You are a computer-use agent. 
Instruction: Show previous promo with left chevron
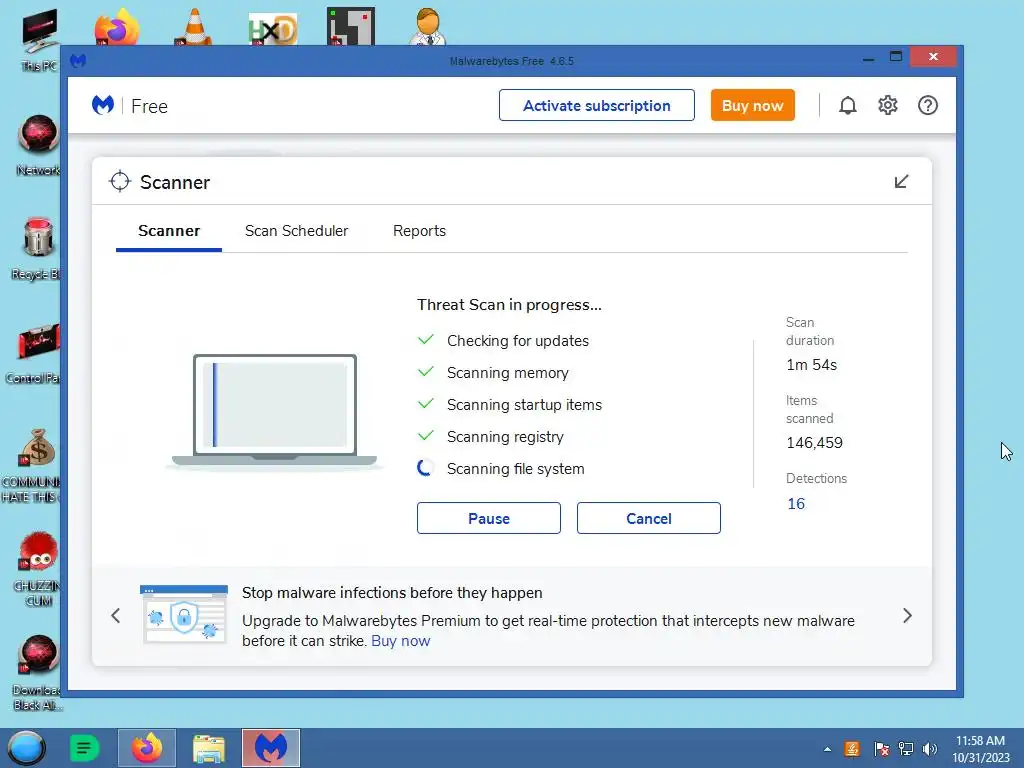(x=116, y=616)
